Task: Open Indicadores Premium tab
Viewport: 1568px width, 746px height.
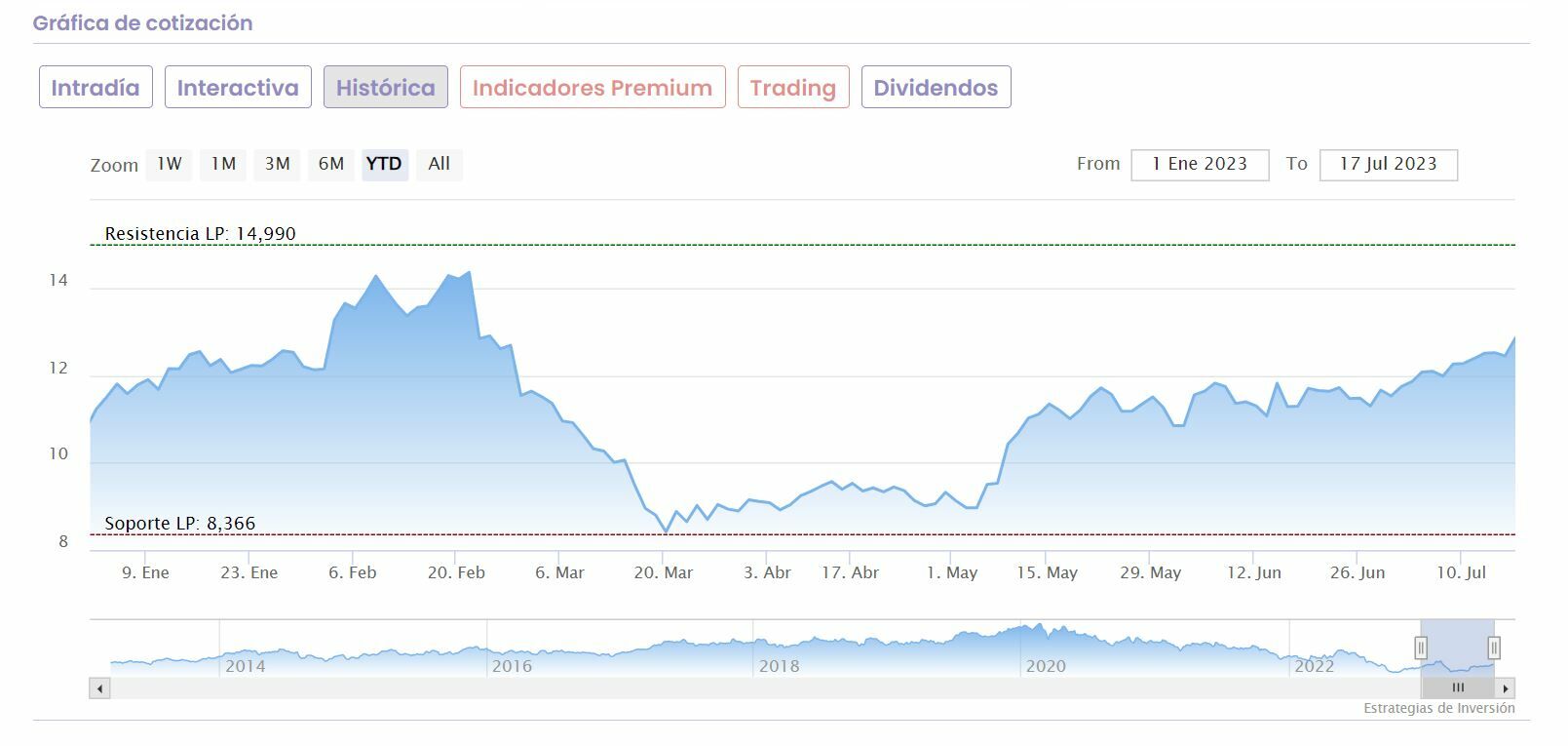Action: (593, 88)
